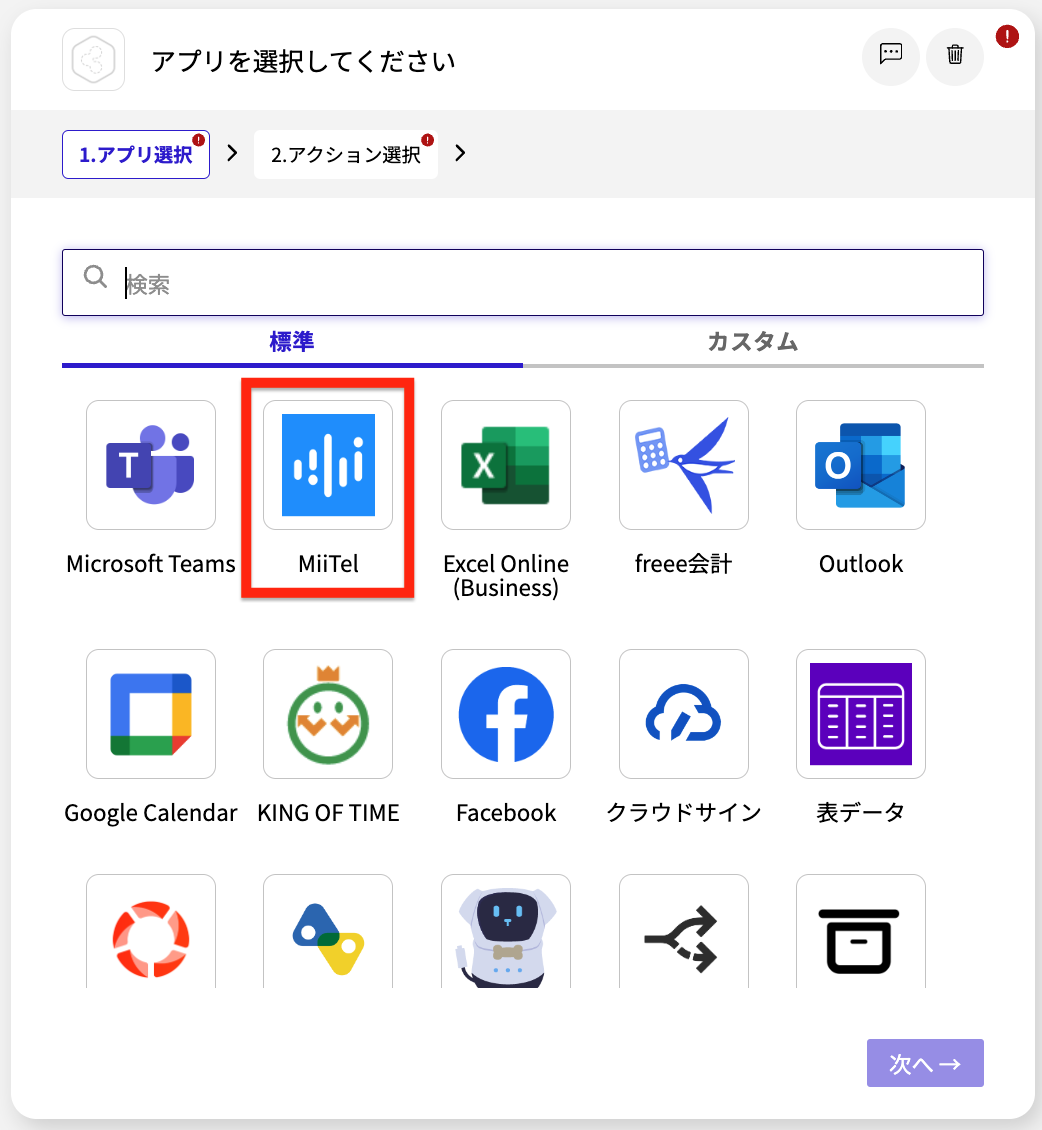The image size is (1042, 1130).
Task: Open the comment bubble icon
Action: (891, 55)
